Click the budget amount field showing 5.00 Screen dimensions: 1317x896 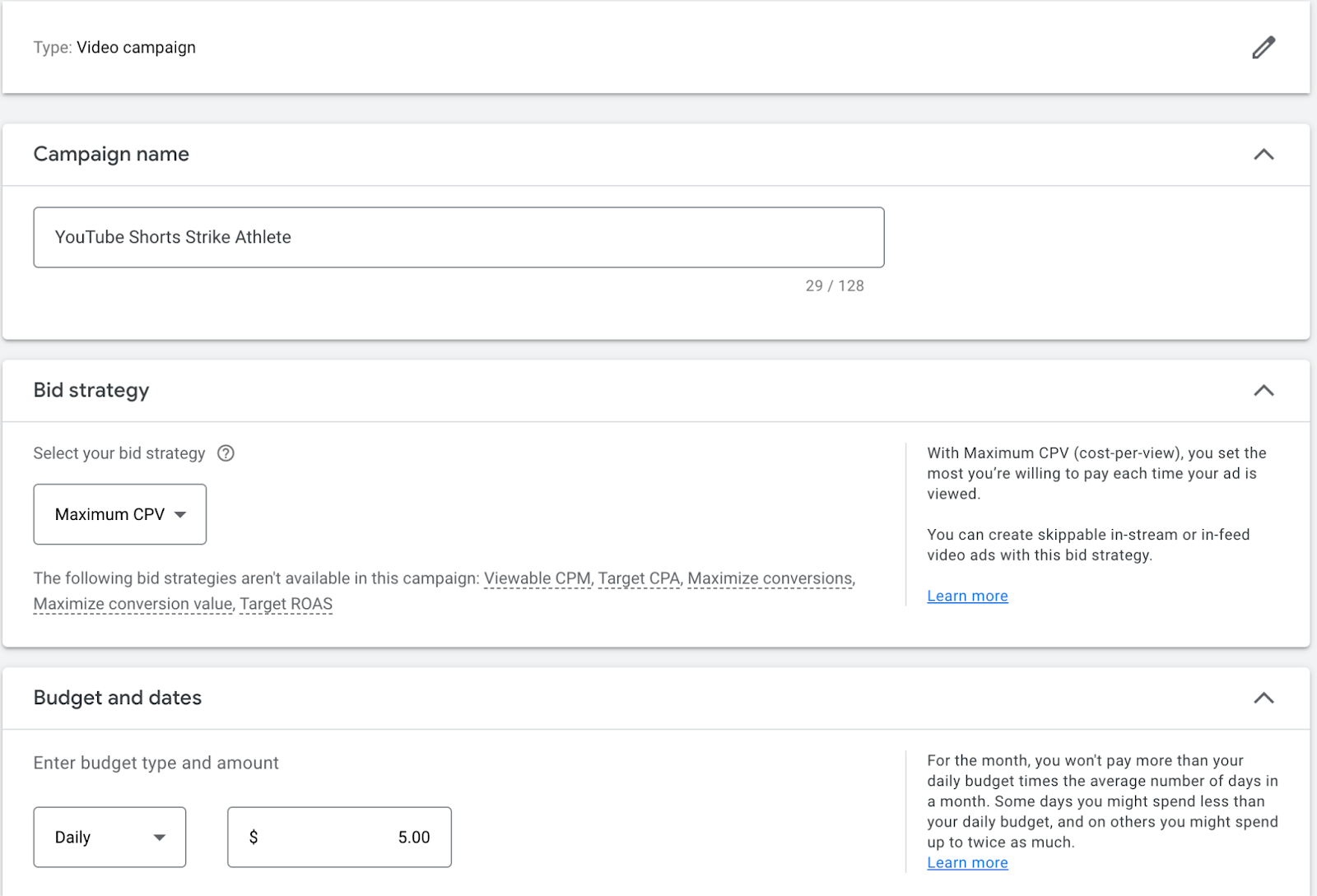tap(339, 837)
